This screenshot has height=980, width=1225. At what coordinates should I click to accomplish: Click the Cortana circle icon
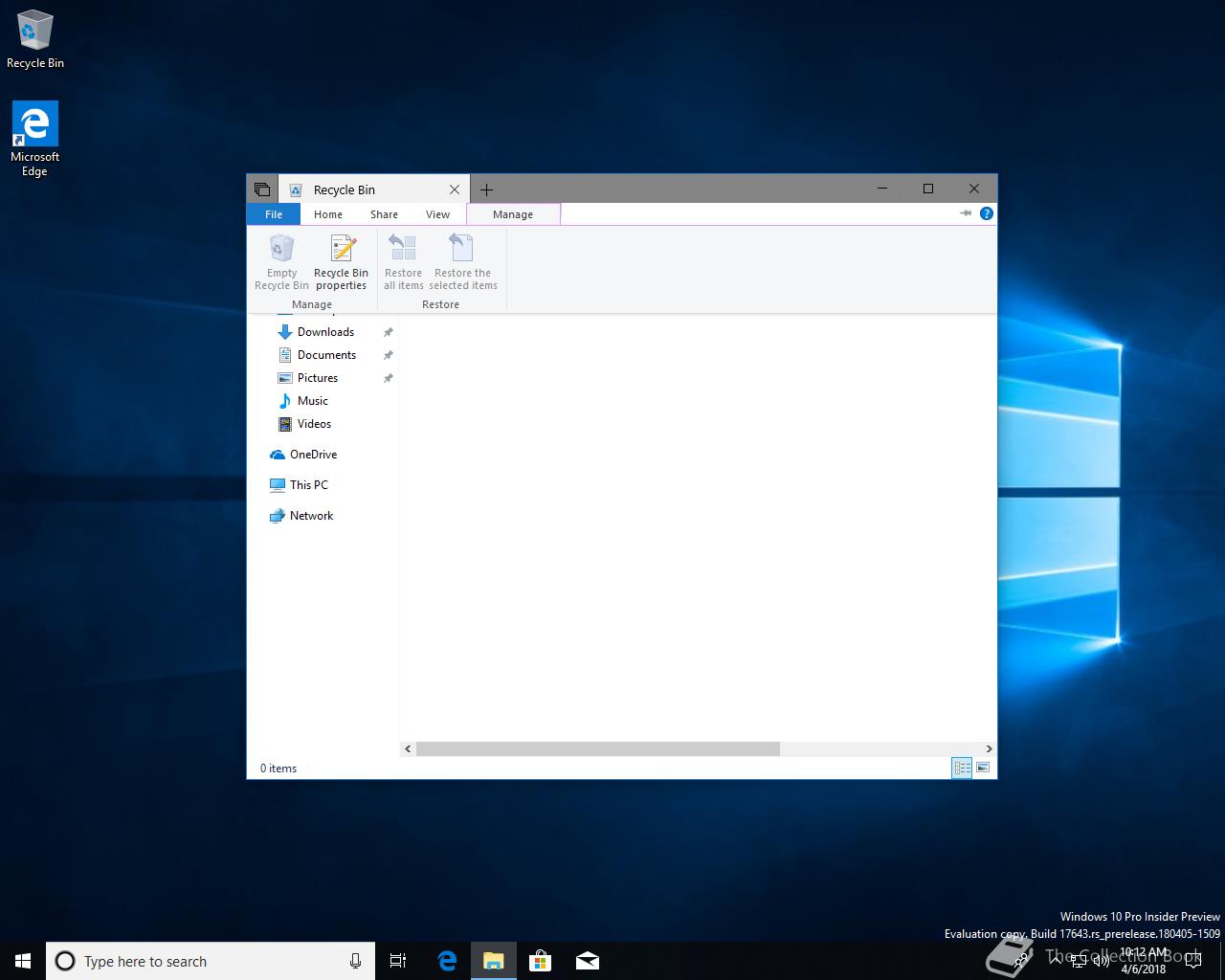(65, 961)
